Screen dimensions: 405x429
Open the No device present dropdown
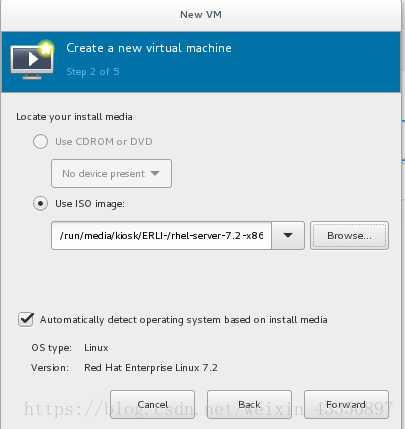[111, 174]
